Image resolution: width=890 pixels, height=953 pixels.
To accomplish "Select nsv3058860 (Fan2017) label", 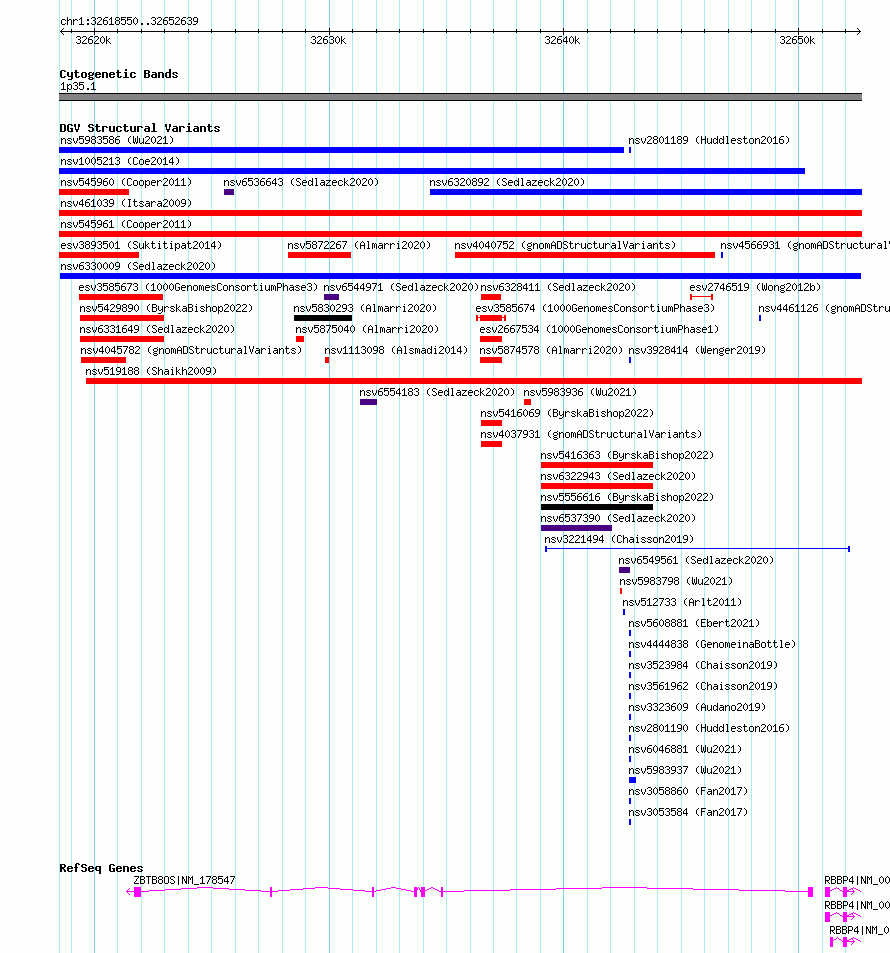I will click(688, 791).
